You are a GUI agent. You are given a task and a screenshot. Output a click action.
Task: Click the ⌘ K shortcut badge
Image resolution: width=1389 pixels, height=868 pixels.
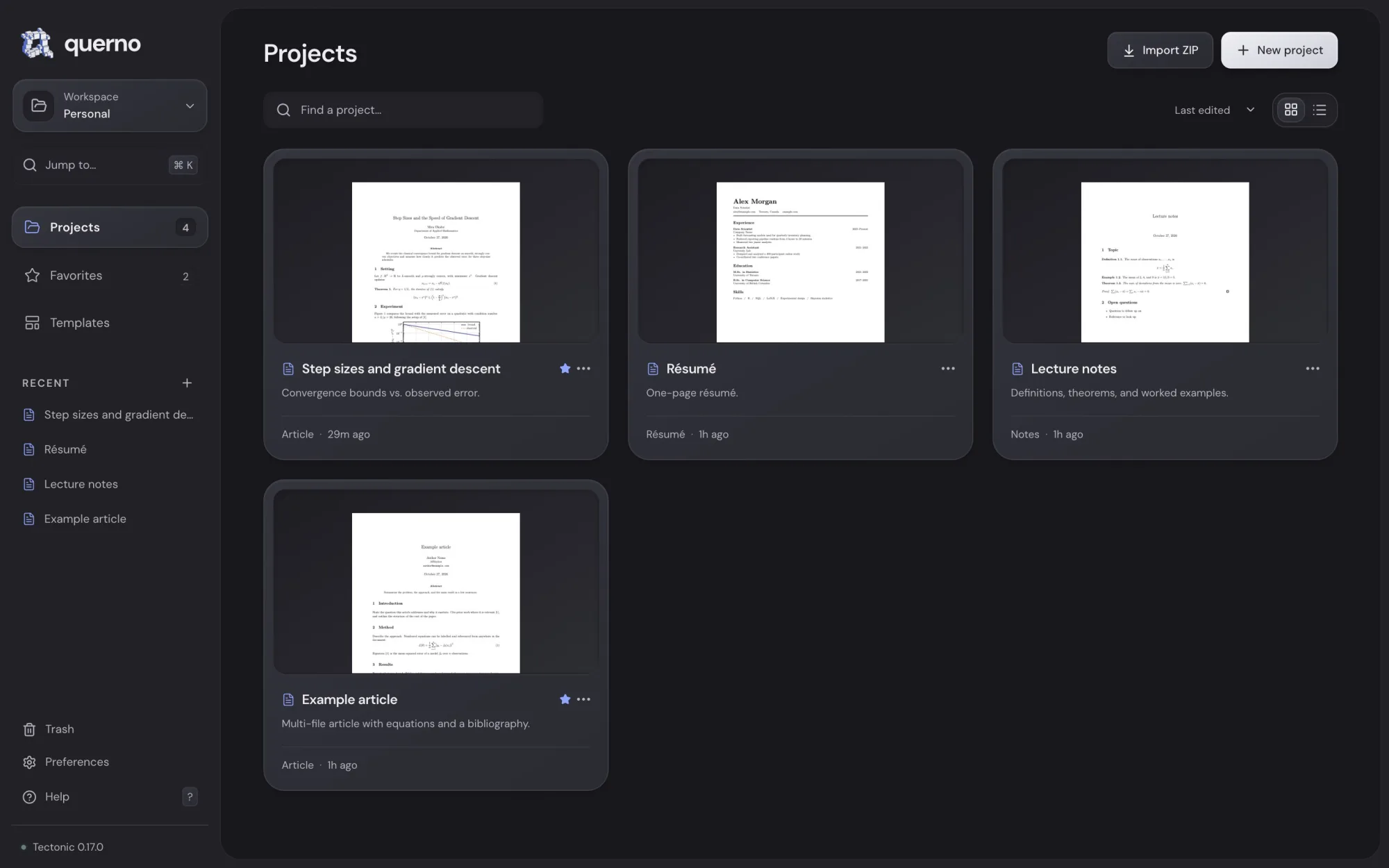[x=183, y=165]
